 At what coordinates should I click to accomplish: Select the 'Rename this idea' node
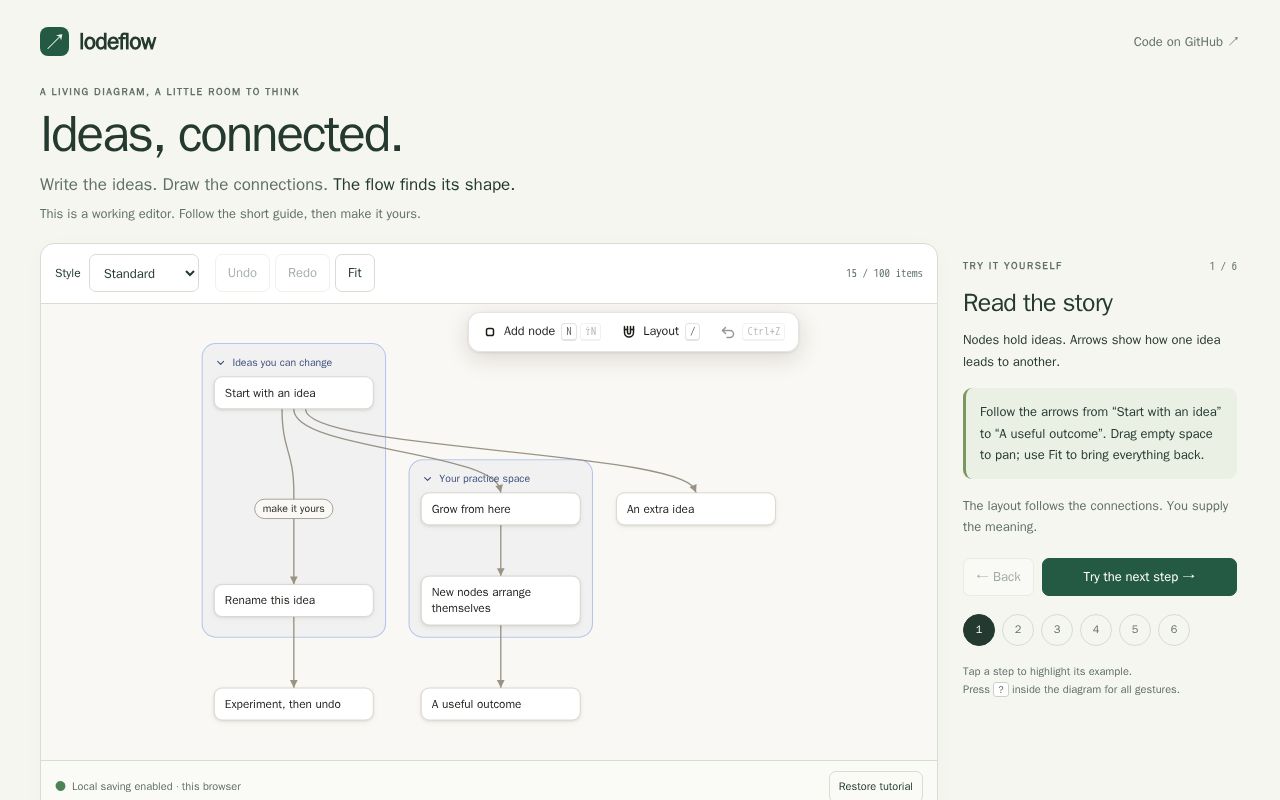294,600
